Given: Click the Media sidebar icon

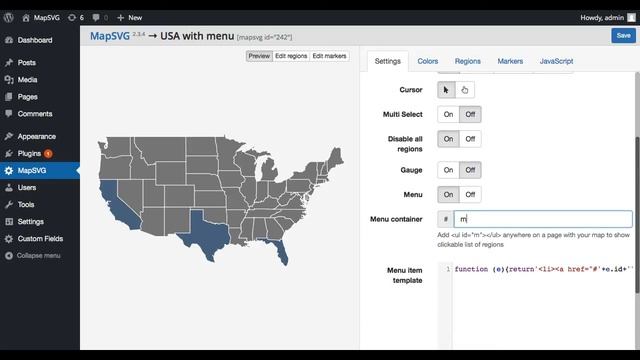Looking at the screenshot, I should (9, 80).
